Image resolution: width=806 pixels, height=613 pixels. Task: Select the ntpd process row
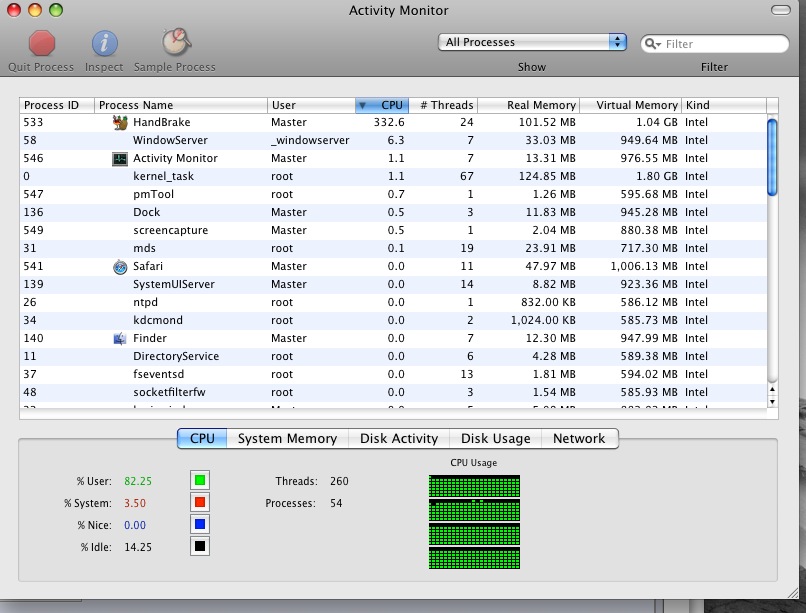tap(393, 302)
